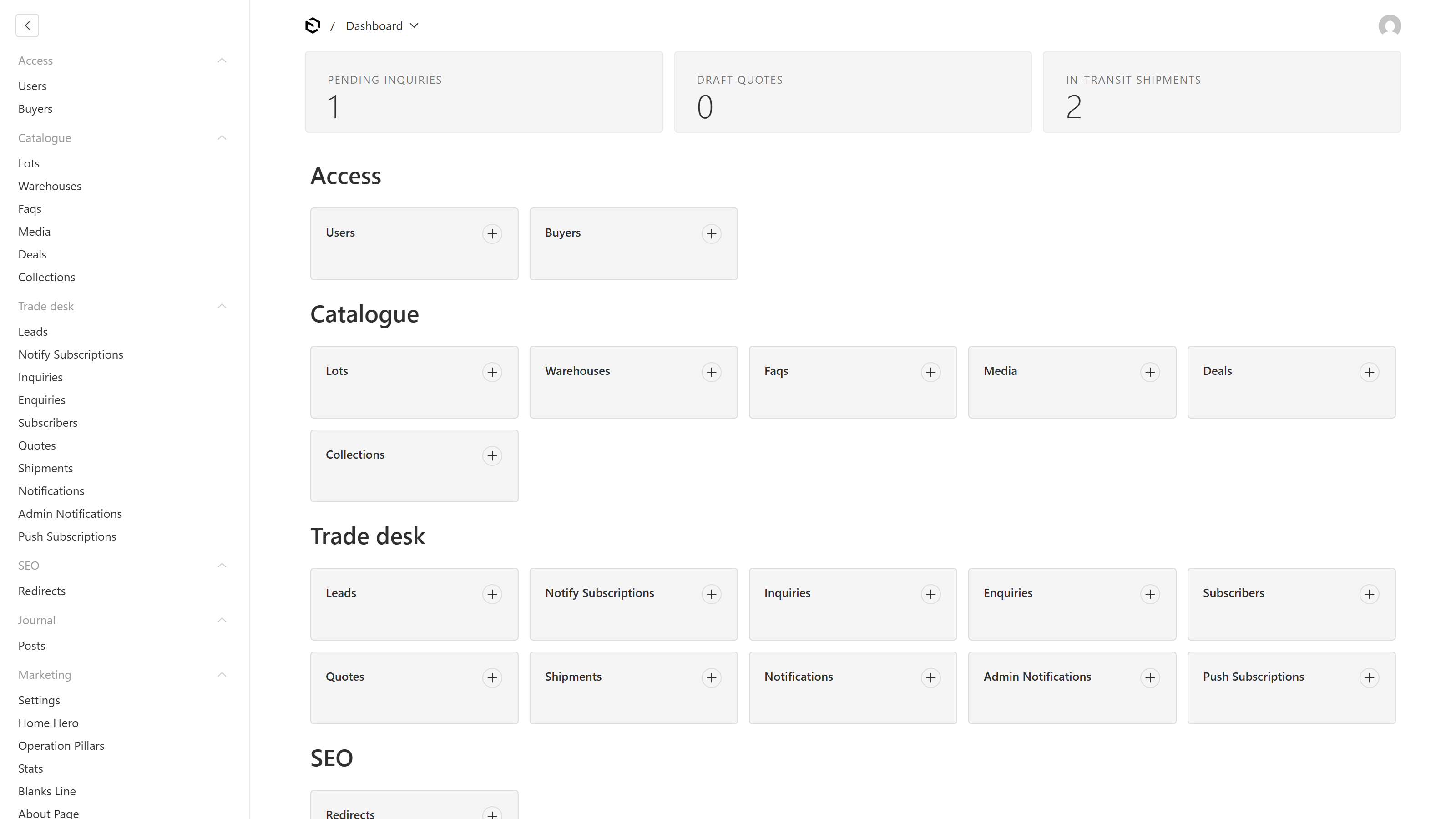This screenshot has height=819, width=1456.
Task: Collapse the Trade desk sidebar group
Action: [x=122, y=306]
